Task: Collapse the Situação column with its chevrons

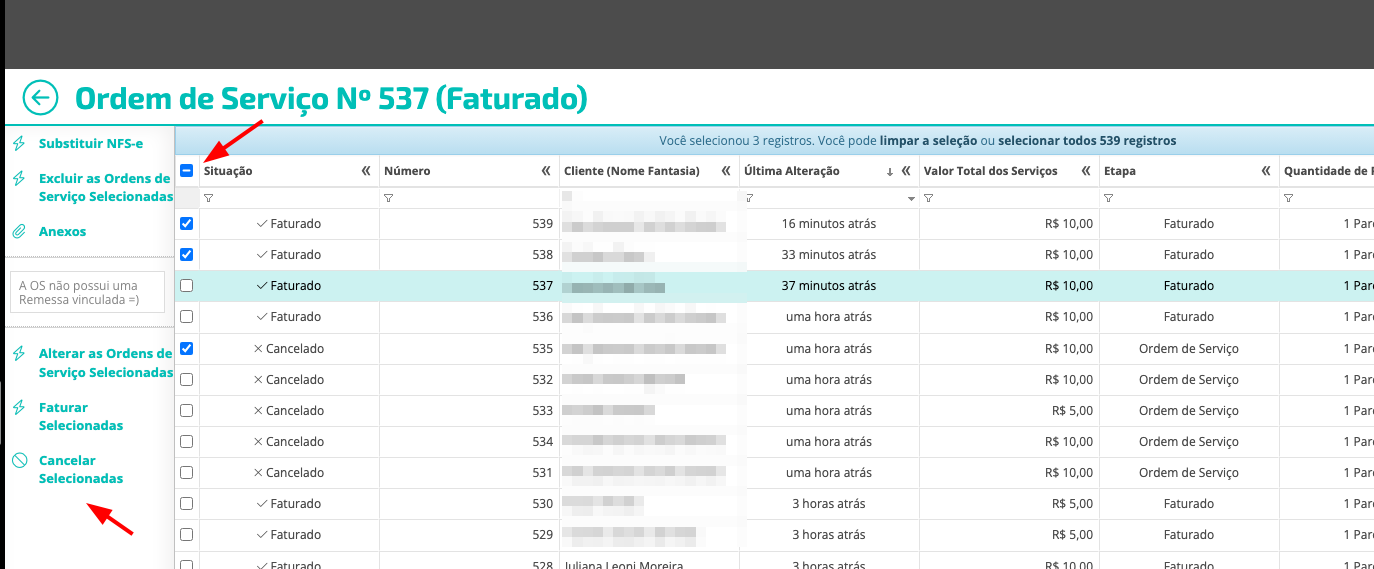Action: click(366, 171)
